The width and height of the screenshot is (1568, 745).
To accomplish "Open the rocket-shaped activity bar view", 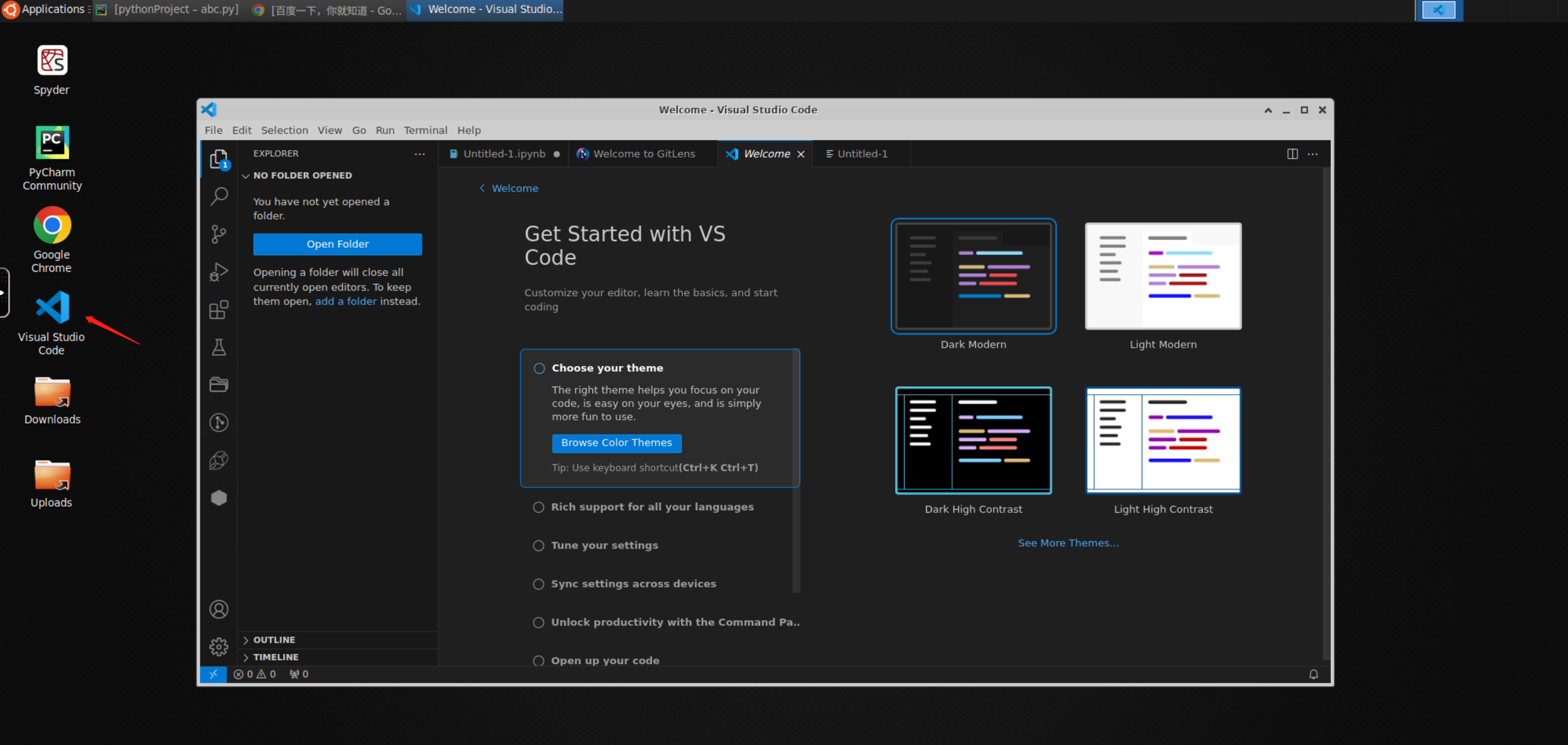I will 218,460.
